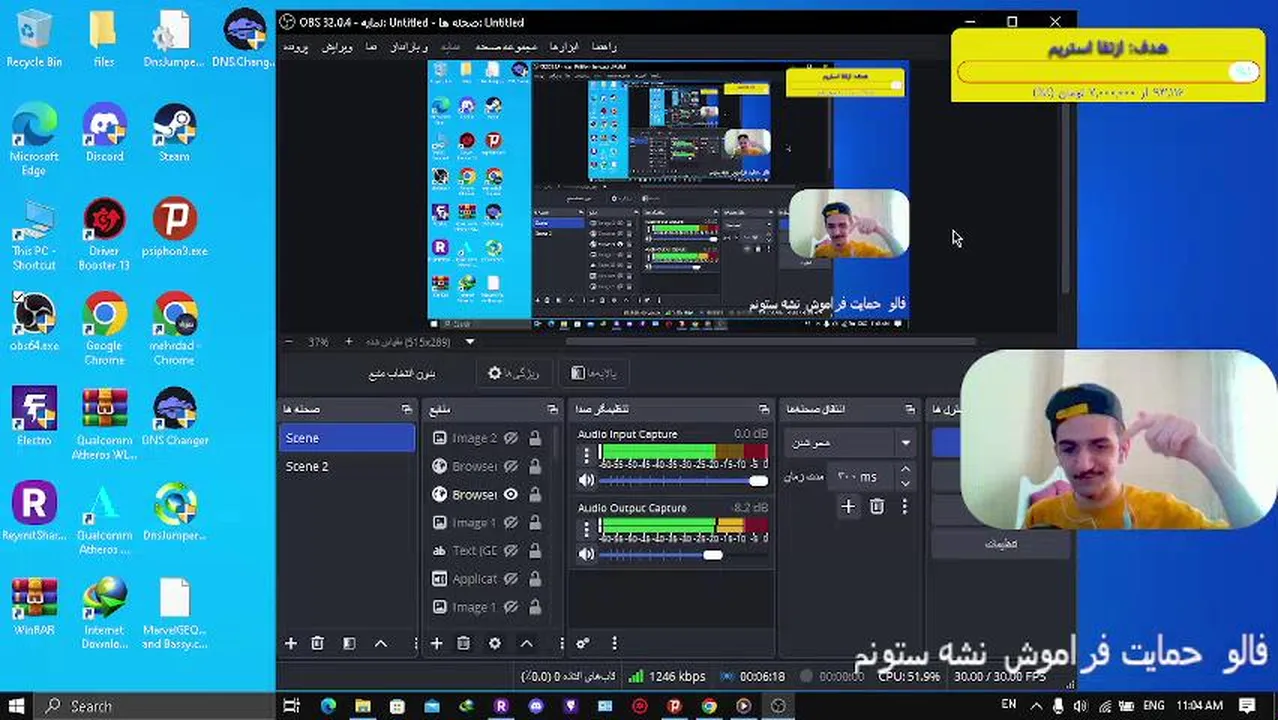Float the Audio Mixer dock panel icon
1278x720 pixels.
[x=764, y=409]
